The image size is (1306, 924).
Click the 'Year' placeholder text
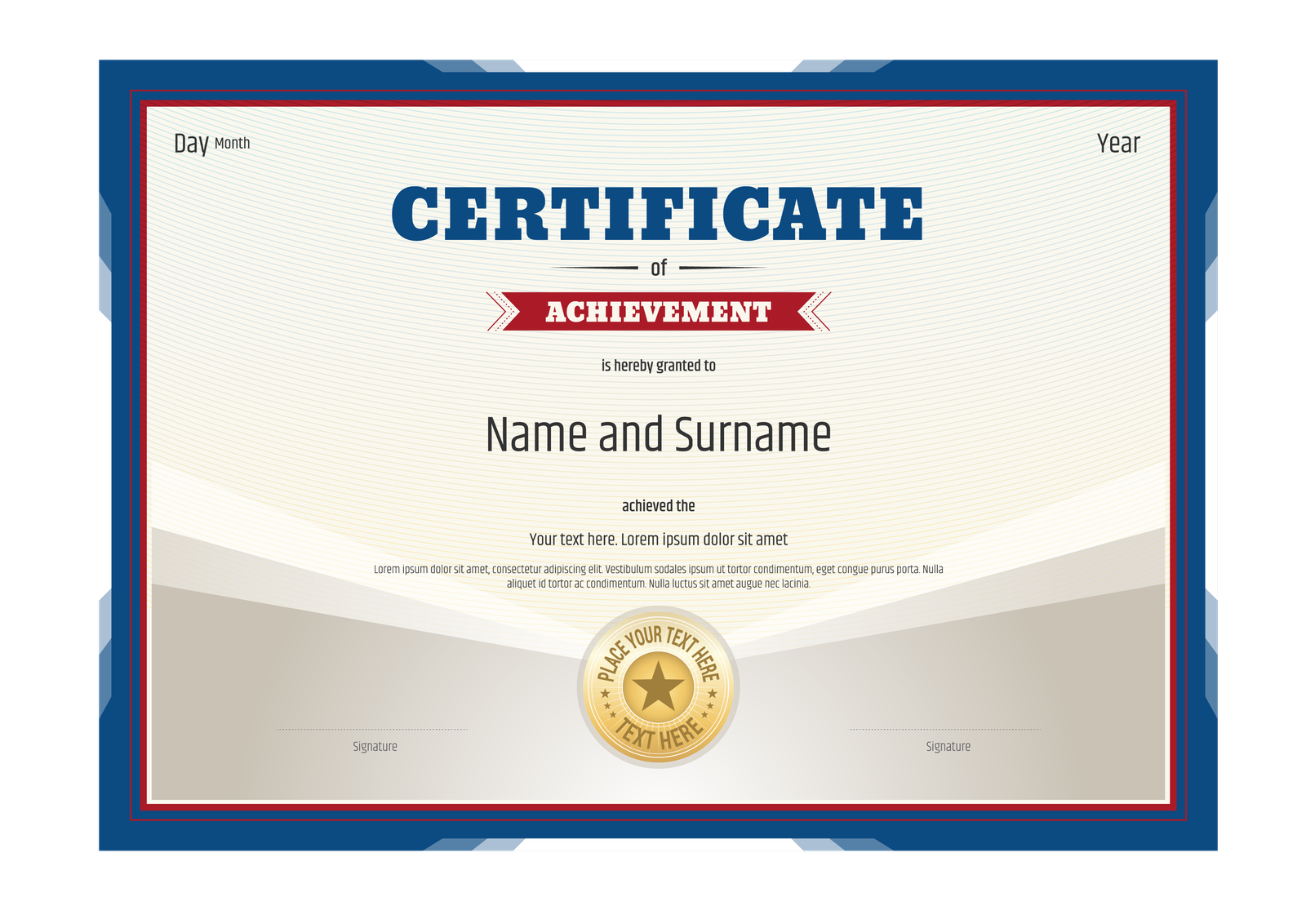(1117, 144)
